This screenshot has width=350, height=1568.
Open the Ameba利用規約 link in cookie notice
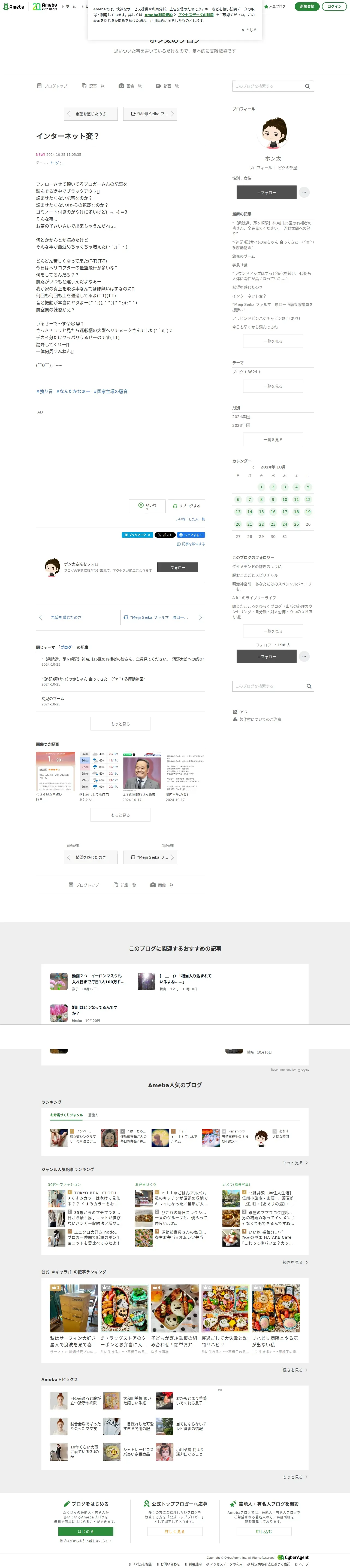click(158, 15)
